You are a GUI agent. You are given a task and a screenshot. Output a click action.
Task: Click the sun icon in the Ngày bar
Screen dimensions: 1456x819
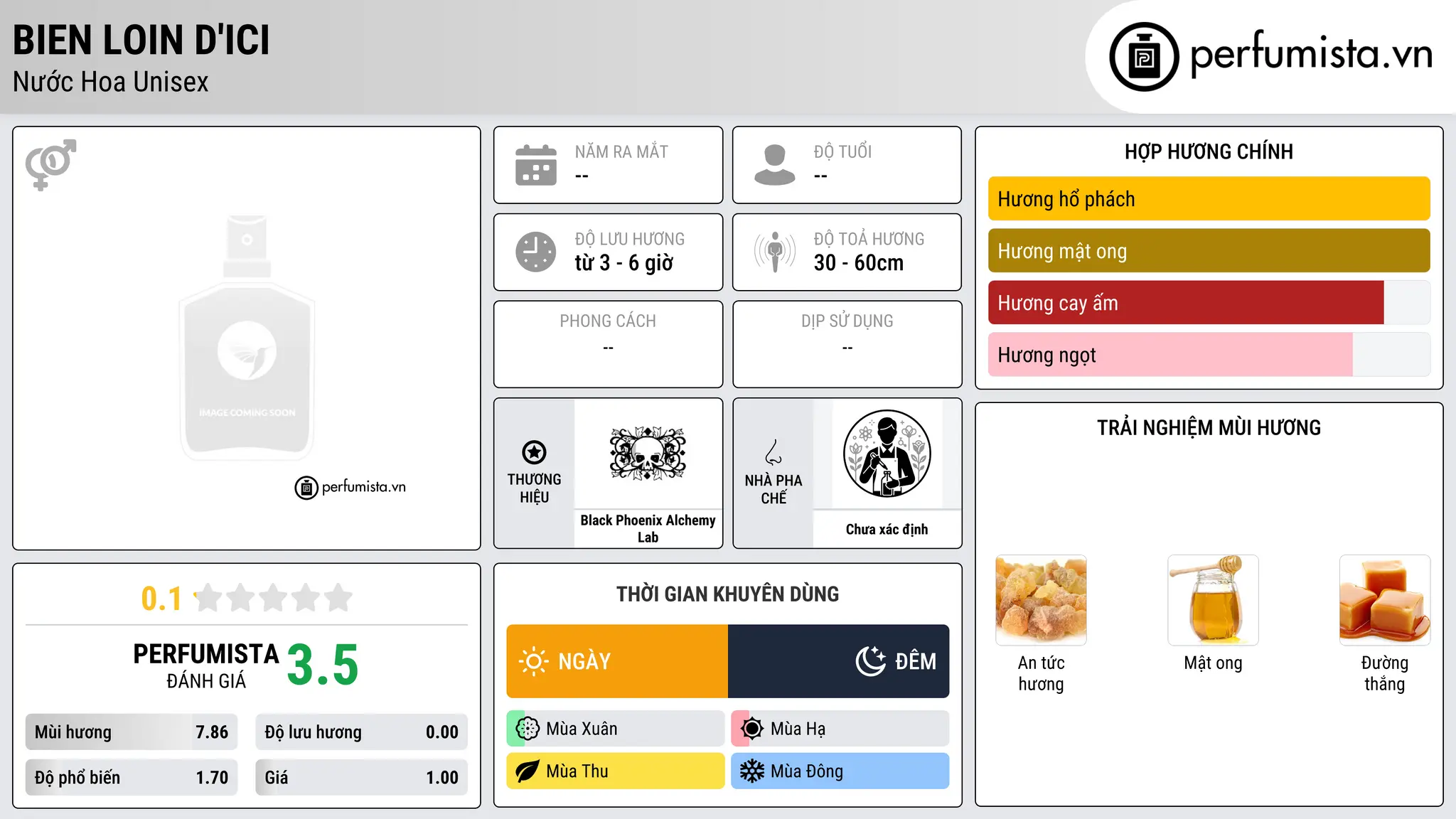pyautogui.click(x=533, y=661)
